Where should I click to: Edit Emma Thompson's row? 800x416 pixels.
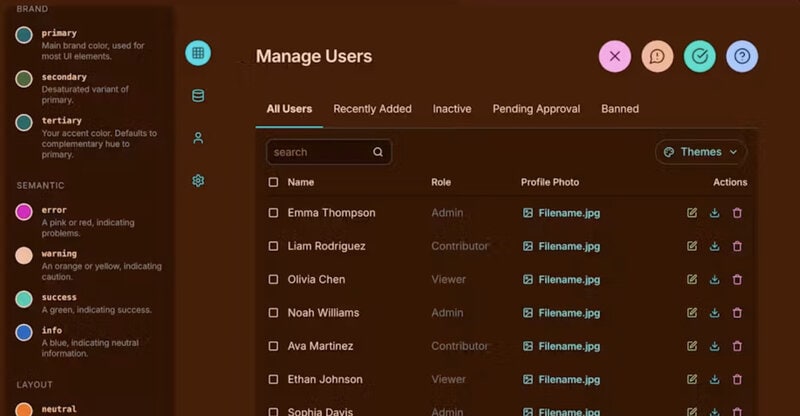pyautogui.click(x=692, y=213)
